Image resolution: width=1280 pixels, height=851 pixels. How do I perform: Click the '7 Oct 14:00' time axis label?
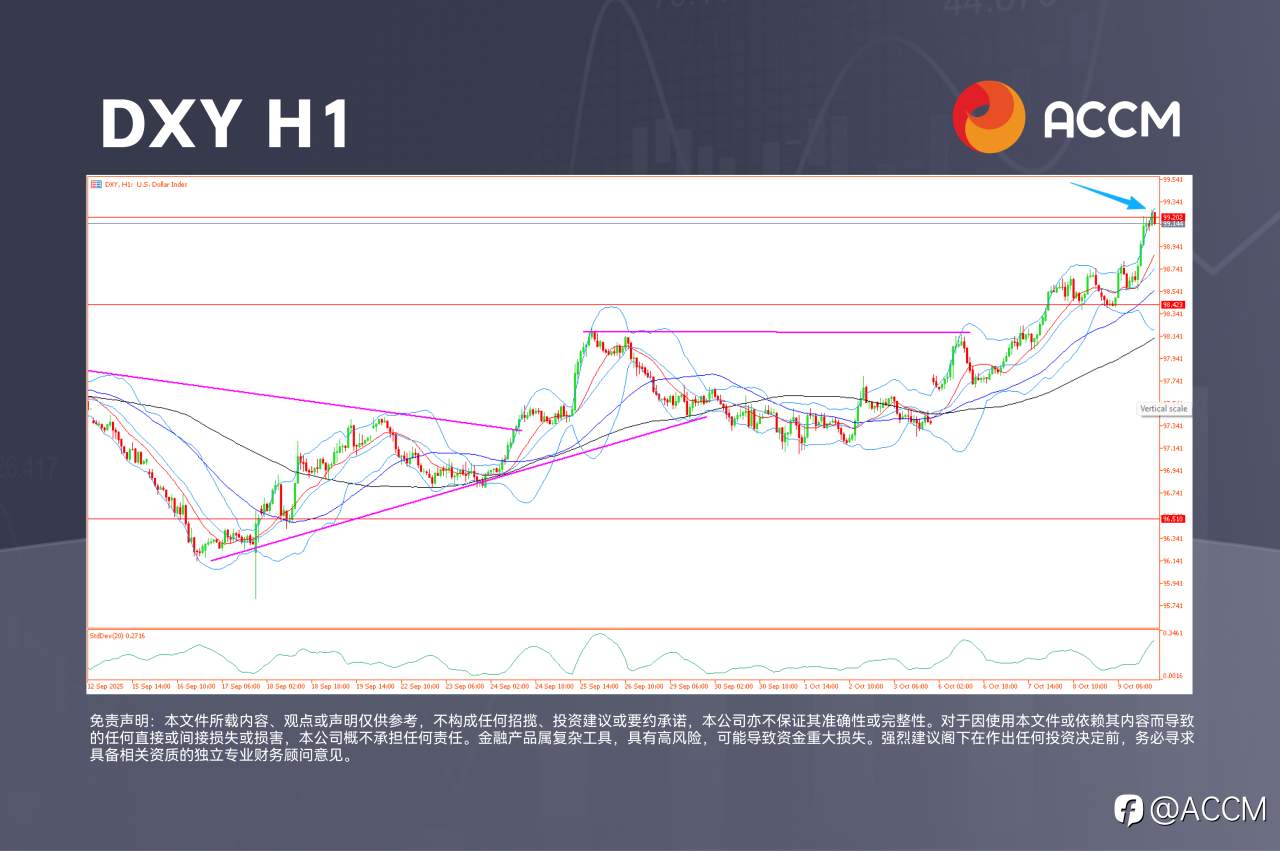coord(1044,687)
